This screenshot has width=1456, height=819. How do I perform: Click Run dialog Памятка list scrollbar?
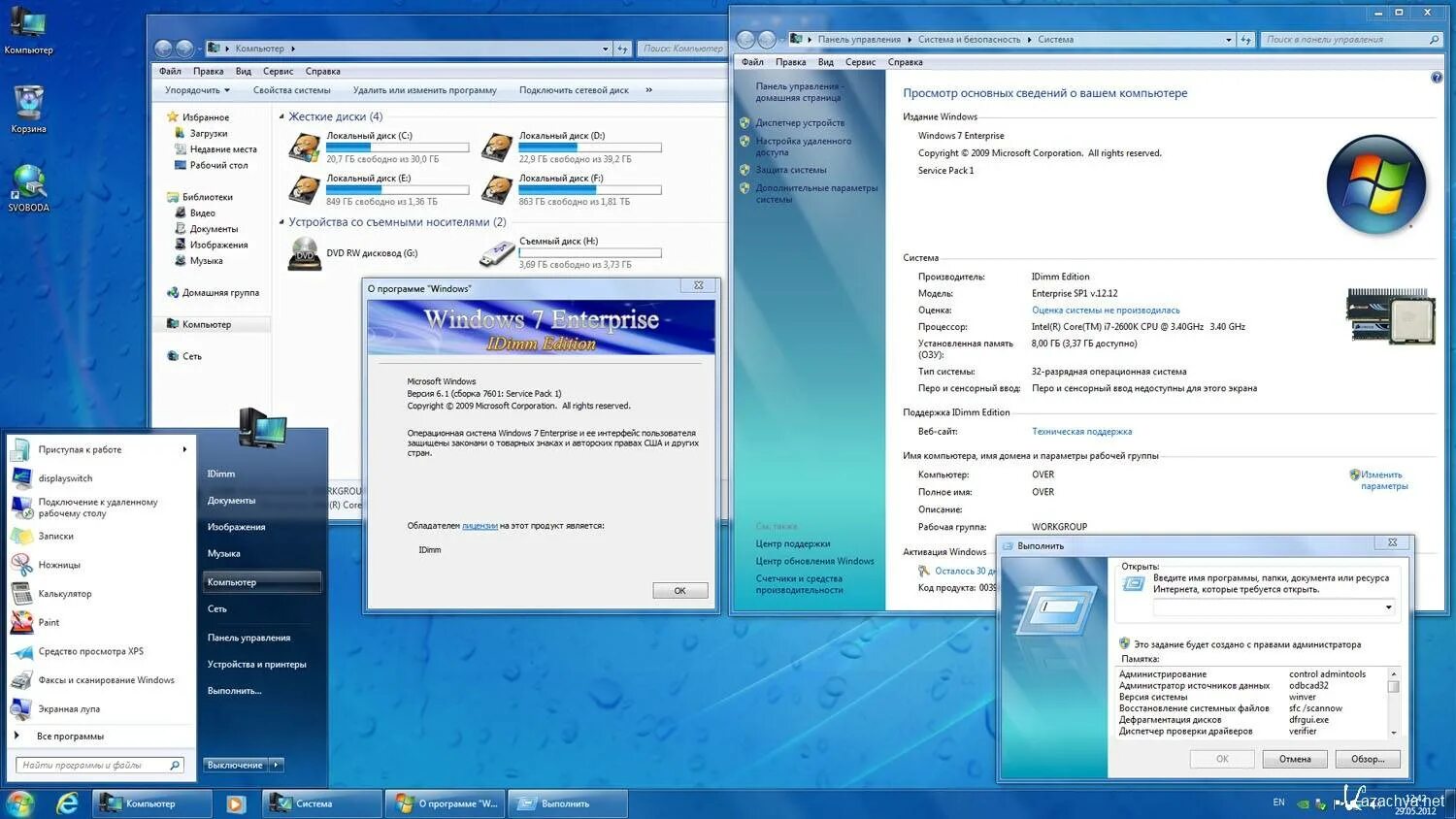(x=1393, y=703)
